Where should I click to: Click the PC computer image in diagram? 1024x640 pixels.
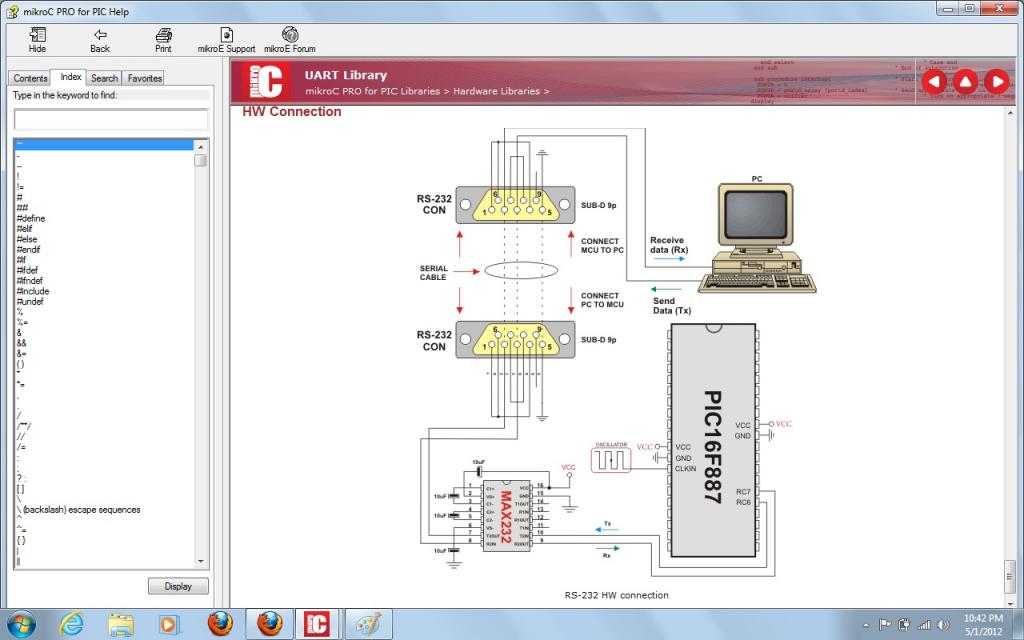coord(757,238)
